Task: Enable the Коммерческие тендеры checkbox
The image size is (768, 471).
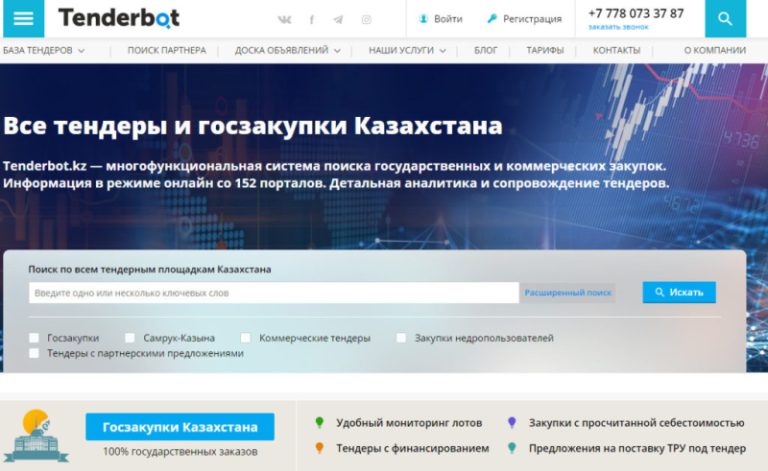Action: tap(245, 338)
